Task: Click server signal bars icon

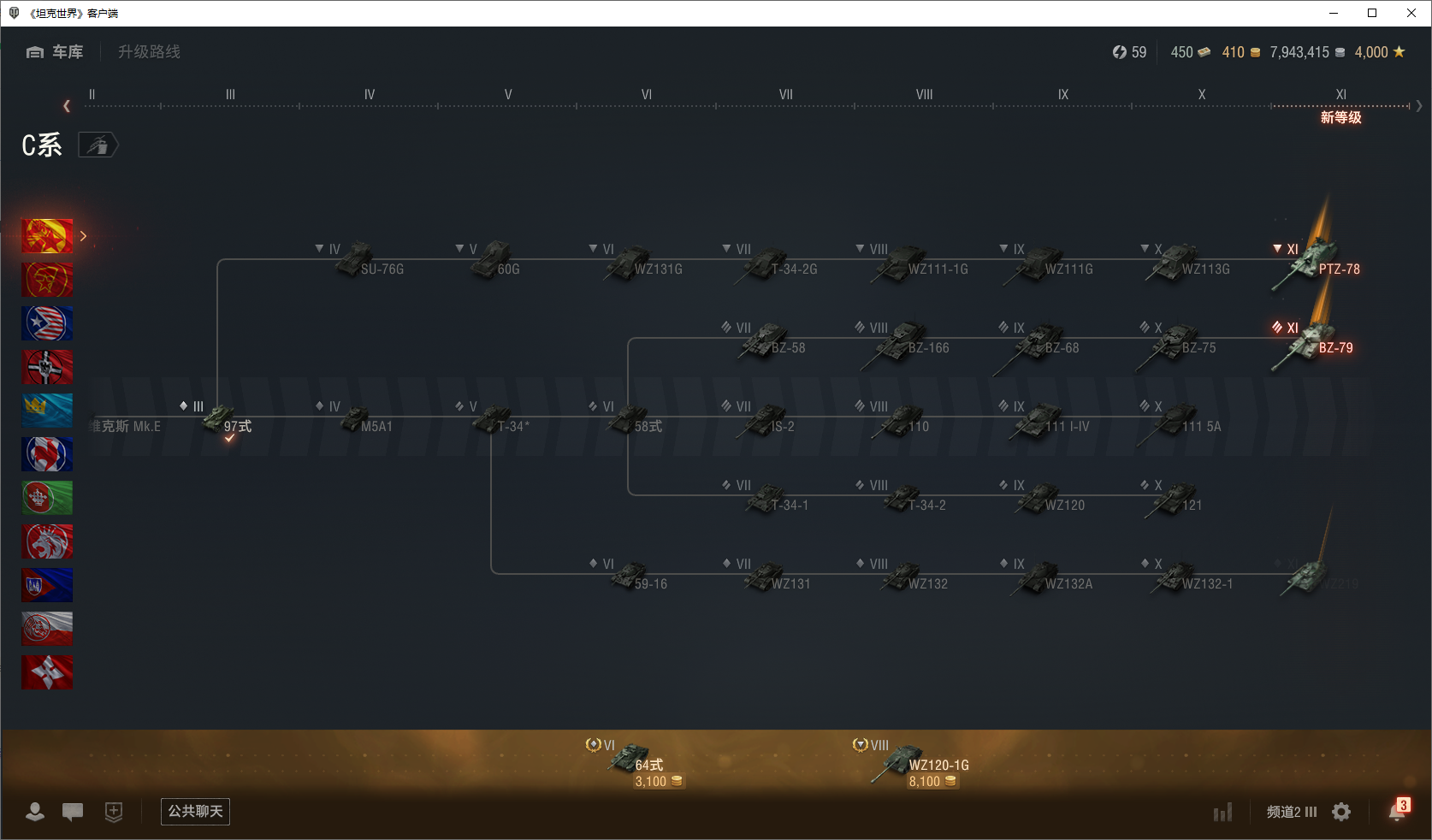Action: pos(1223,812)
